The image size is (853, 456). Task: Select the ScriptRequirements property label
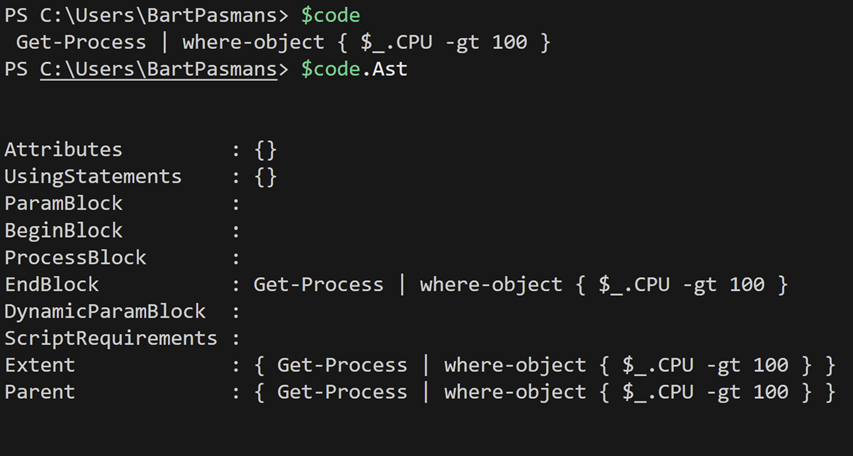(x=111, y=339)
